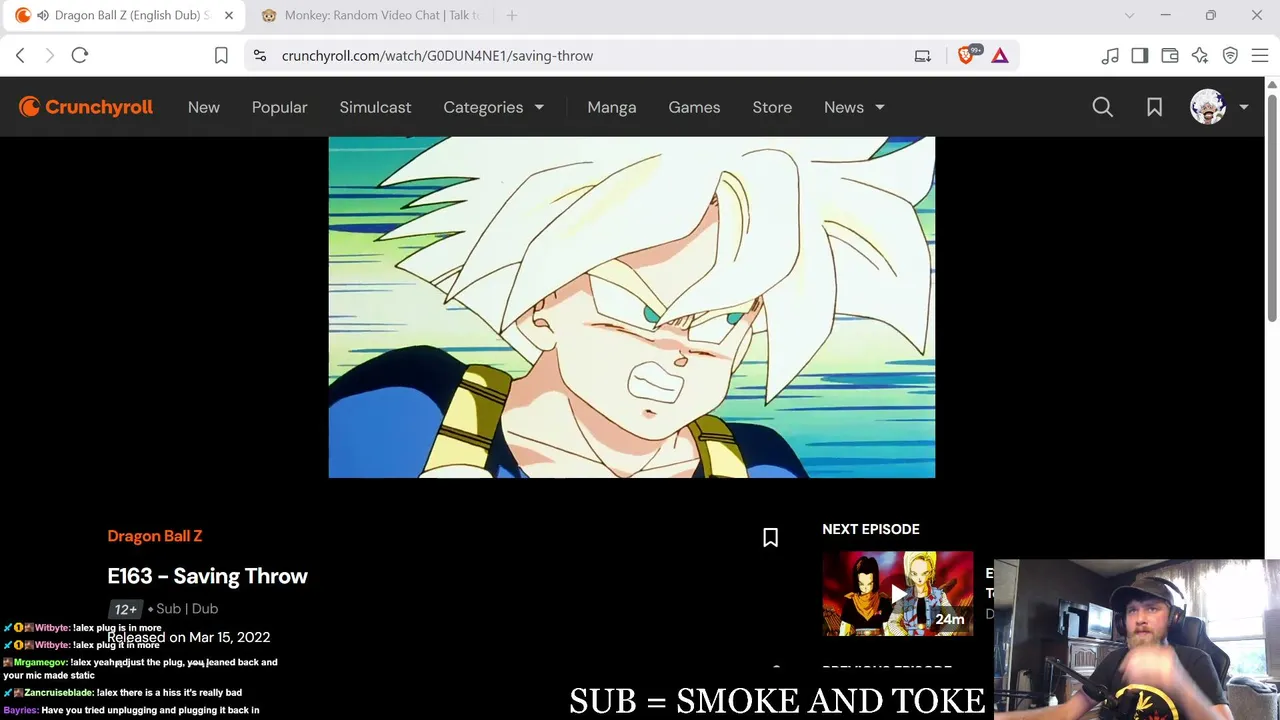Bookmark this page in the browser toolbar
Image resolution: width=1280 pixels, height=720 pixels.
[221, 56]
